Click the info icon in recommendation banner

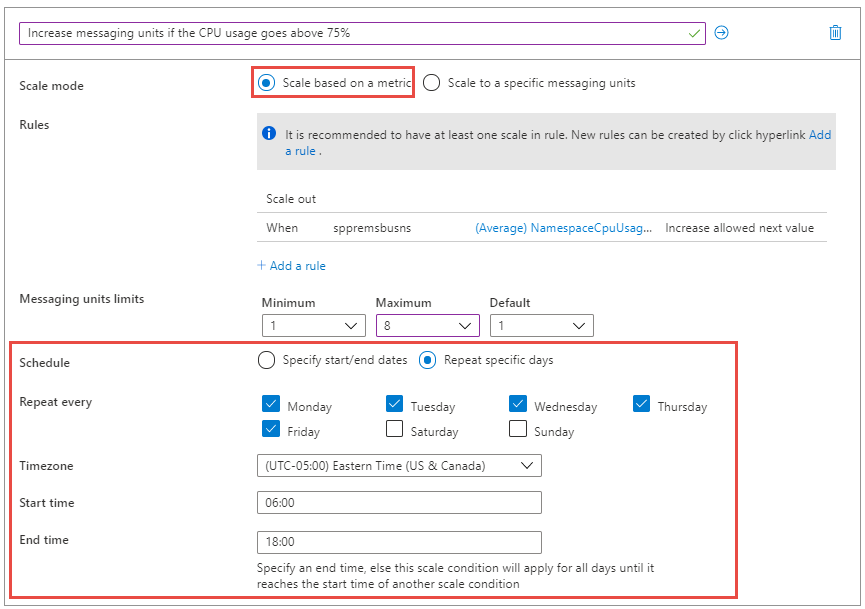pos(269,133)
